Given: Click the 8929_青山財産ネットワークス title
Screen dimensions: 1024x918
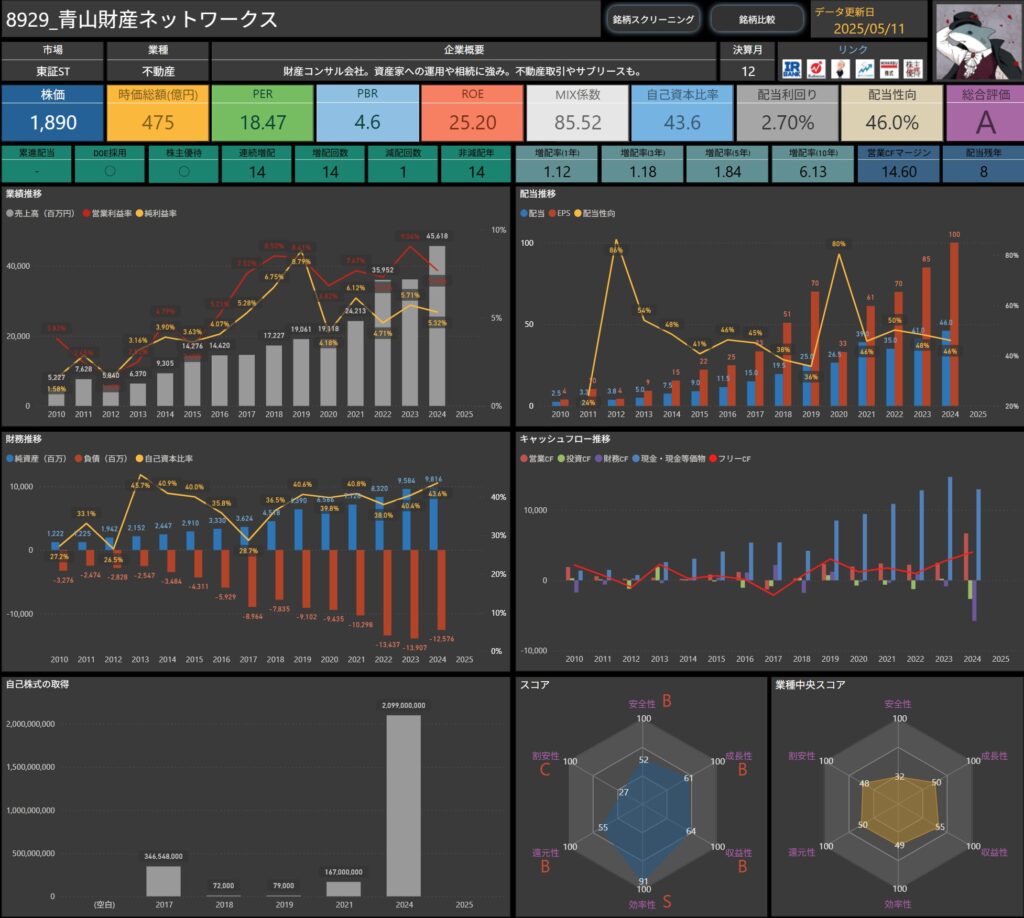Looking at the screenshot, I should coord(142,20).
